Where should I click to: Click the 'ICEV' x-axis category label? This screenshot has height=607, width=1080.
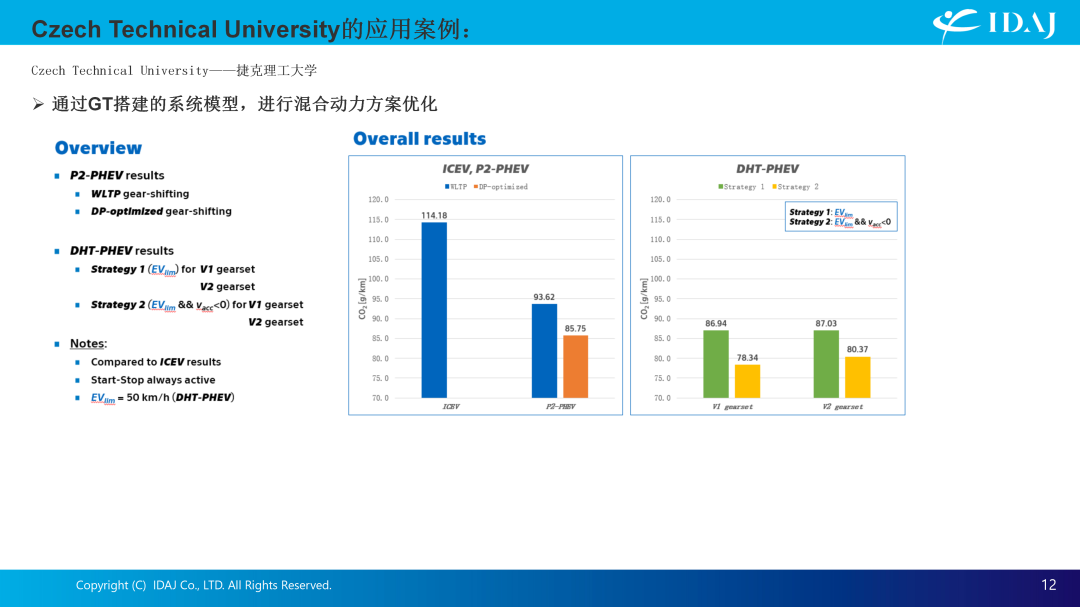point(450,407)
